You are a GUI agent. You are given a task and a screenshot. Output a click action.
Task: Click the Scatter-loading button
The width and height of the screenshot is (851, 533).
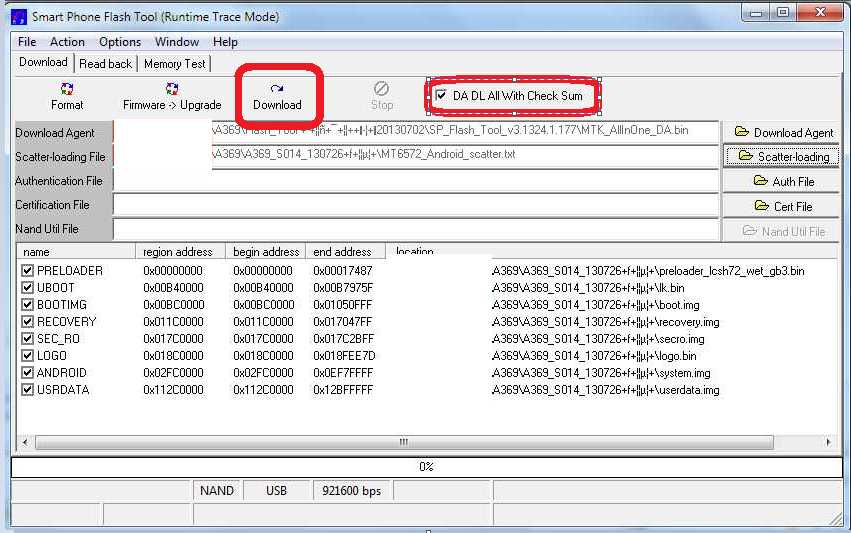[783, 157]
